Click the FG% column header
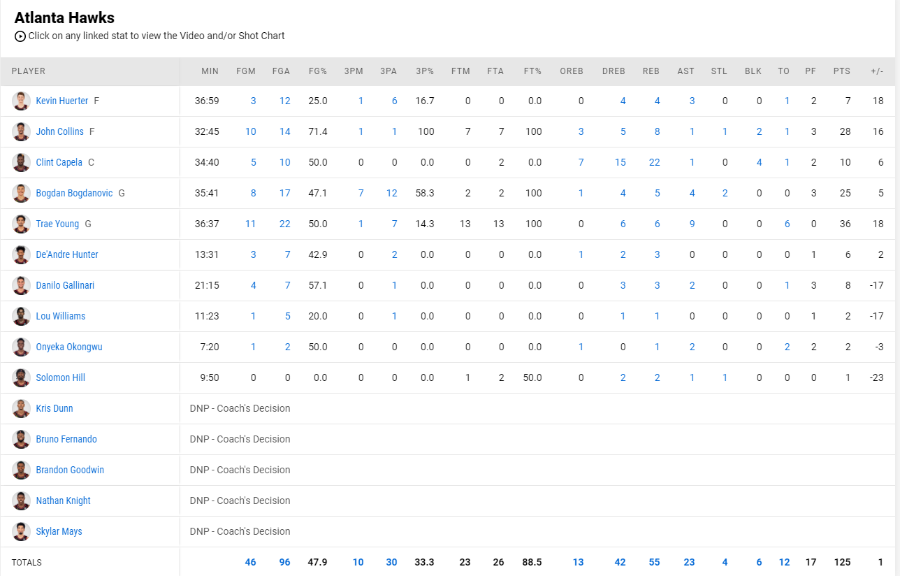900x576 pixels. (317, 71)
